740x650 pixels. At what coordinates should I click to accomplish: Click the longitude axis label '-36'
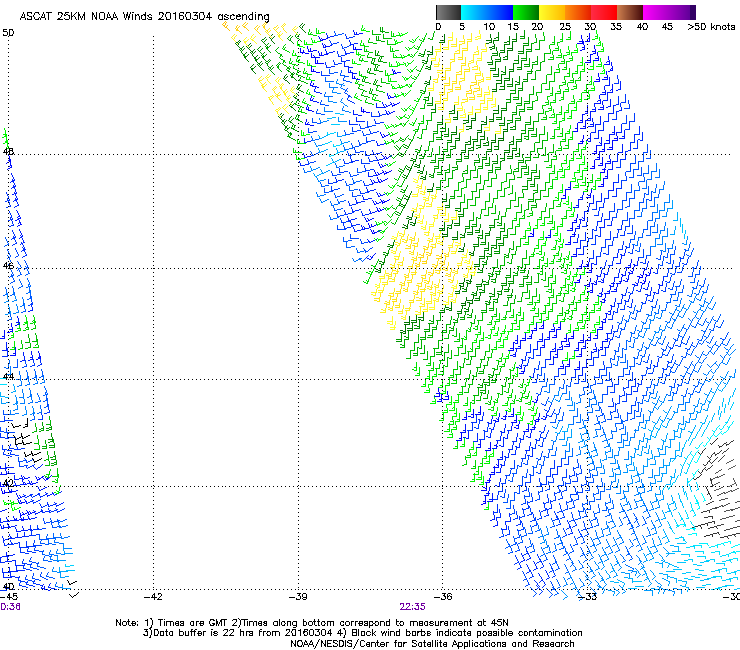click(x=443, y=597)
